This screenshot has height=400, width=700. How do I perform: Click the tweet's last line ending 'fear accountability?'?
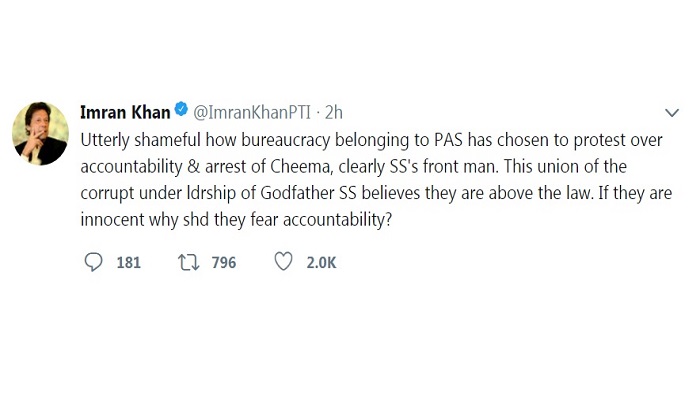[x=236, y=220]
